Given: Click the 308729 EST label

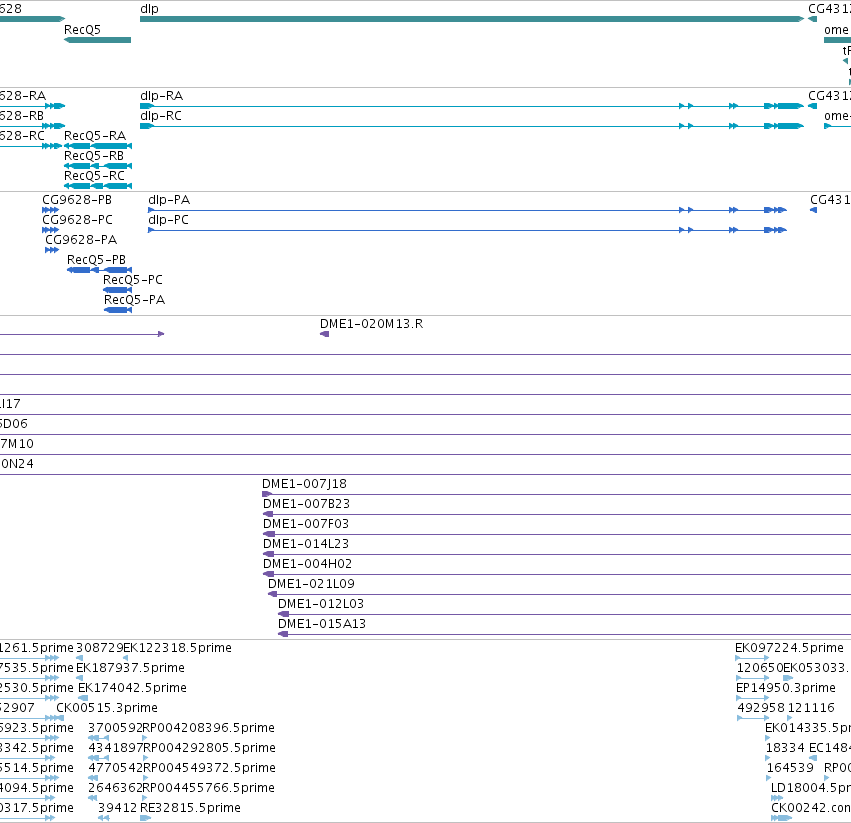Looking at the screenshot, I should (99, 648).
